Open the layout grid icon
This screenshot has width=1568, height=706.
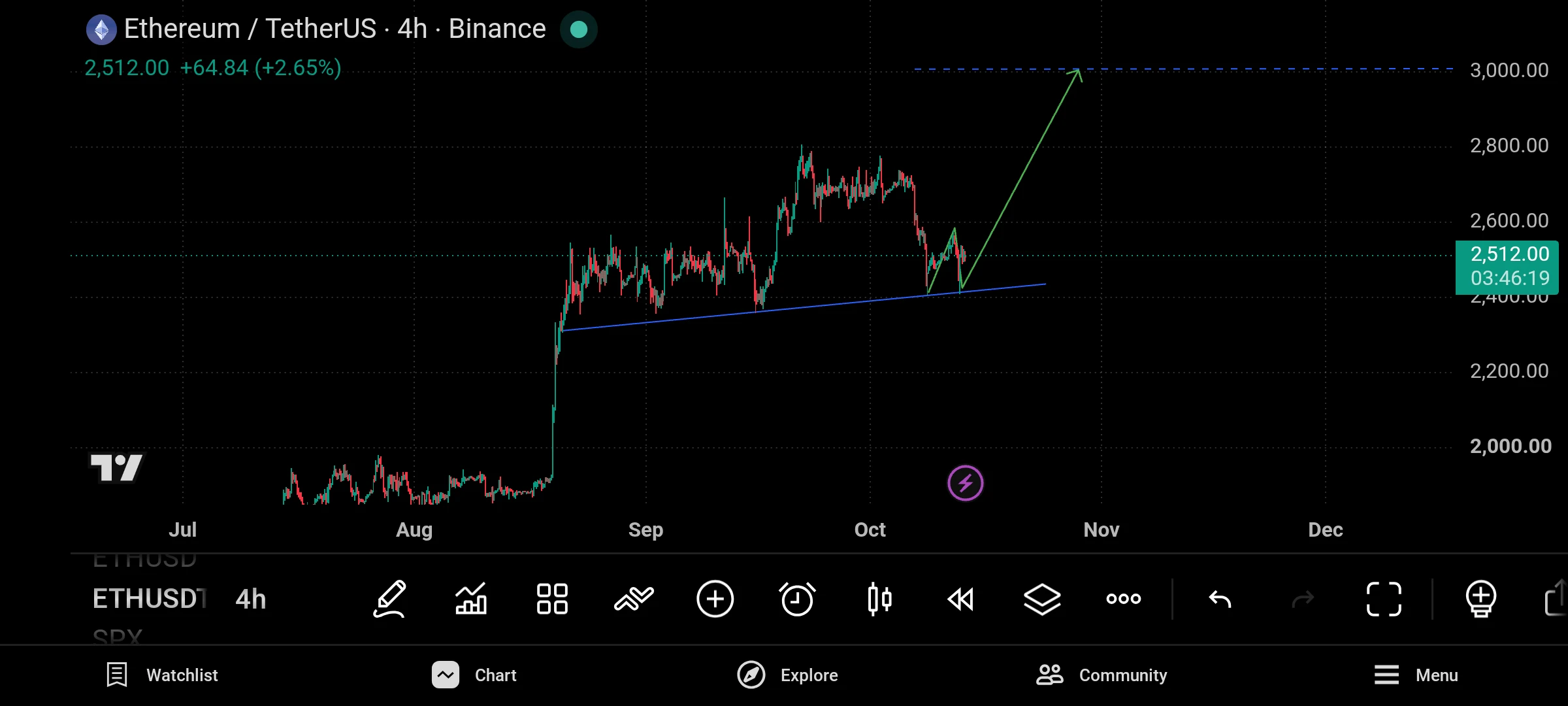click(552, 599)
